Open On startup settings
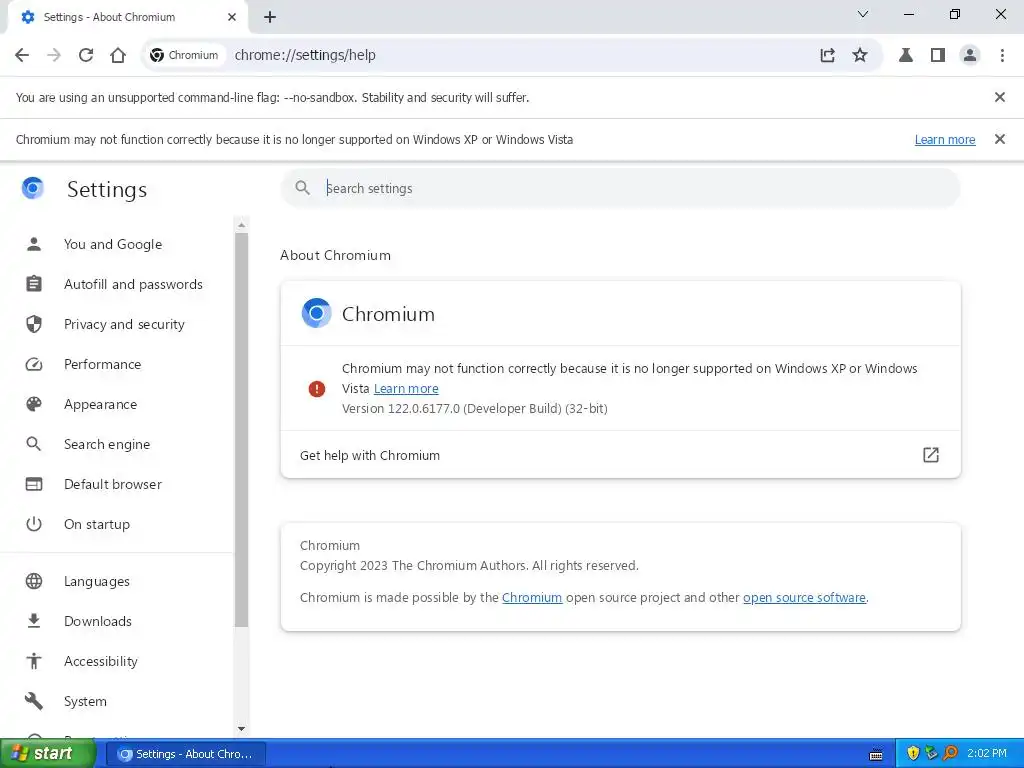 click(97, 524)
